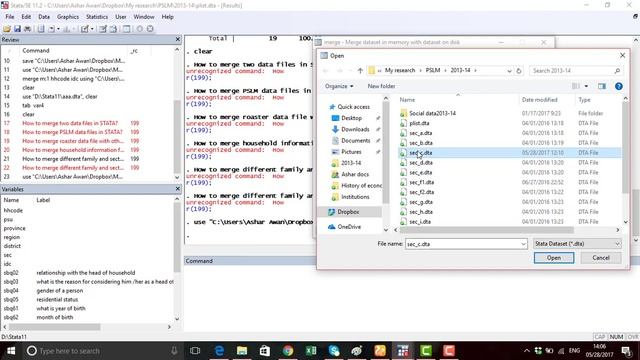Open the Data Editor toolbar icon
Image resolution: width=640 pixels, height=360 pixels.
[x=103, y=29]
